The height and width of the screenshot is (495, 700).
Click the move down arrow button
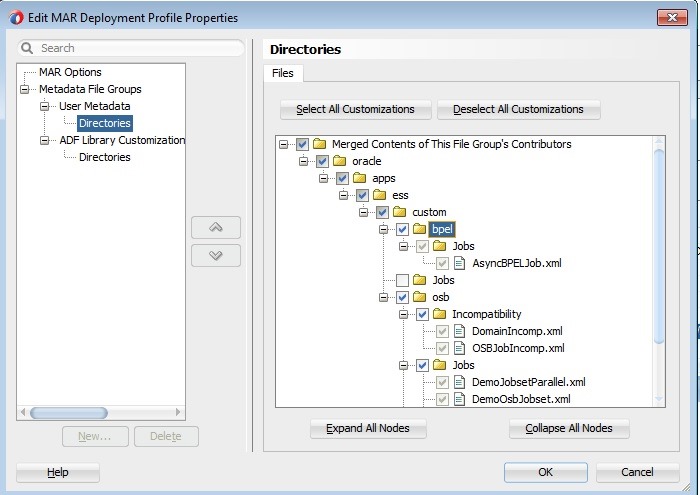216,255
